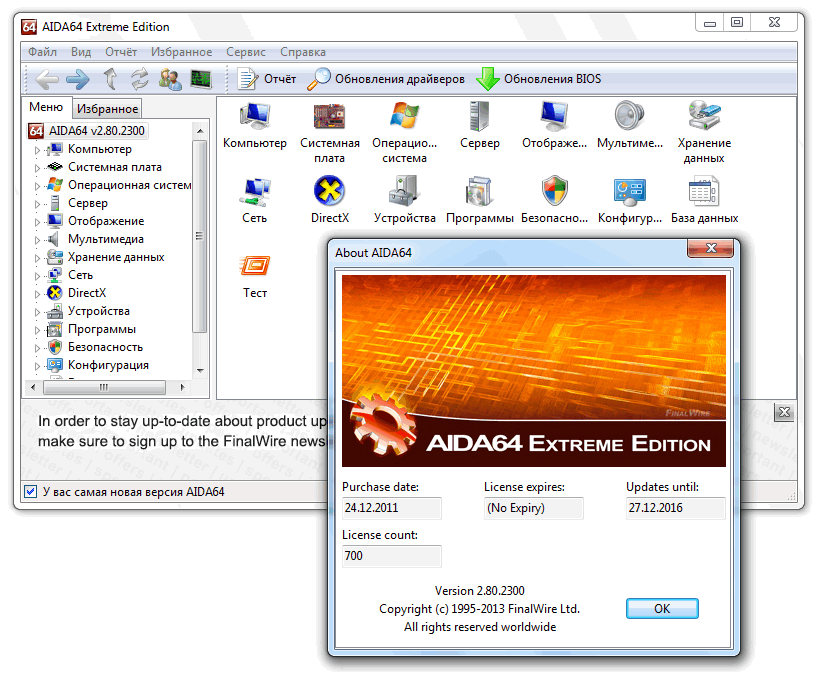Expand the Компьютер tree node
The image size is (823, 673).
click(x=37, y=150)
